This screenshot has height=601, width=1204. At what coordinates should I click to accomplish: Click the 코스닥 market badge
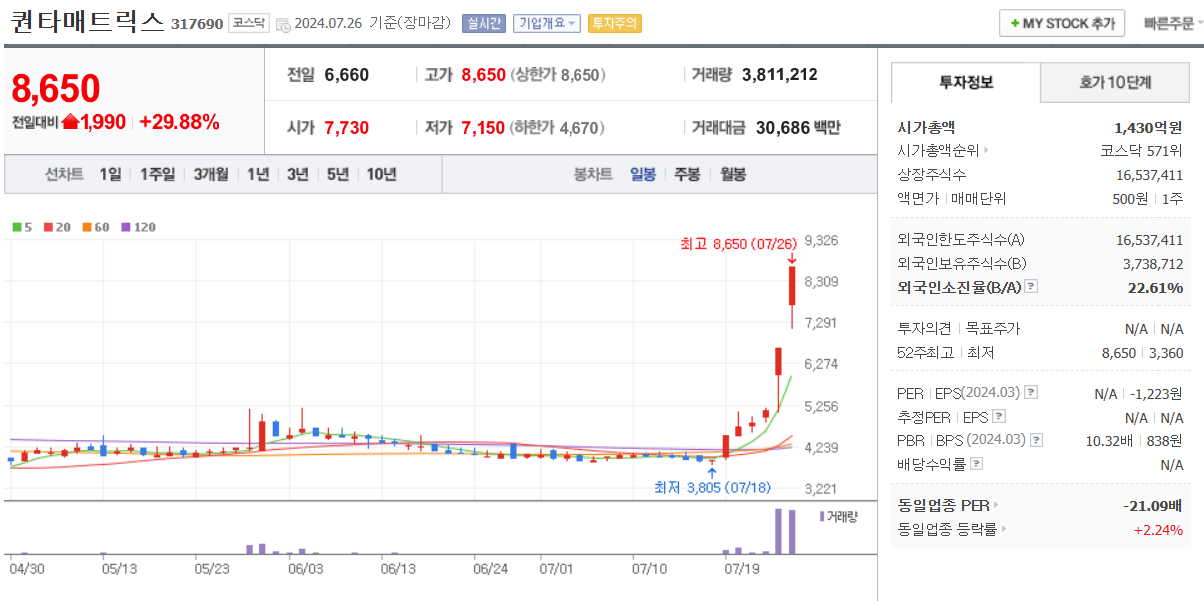click(x=248, y=23)
